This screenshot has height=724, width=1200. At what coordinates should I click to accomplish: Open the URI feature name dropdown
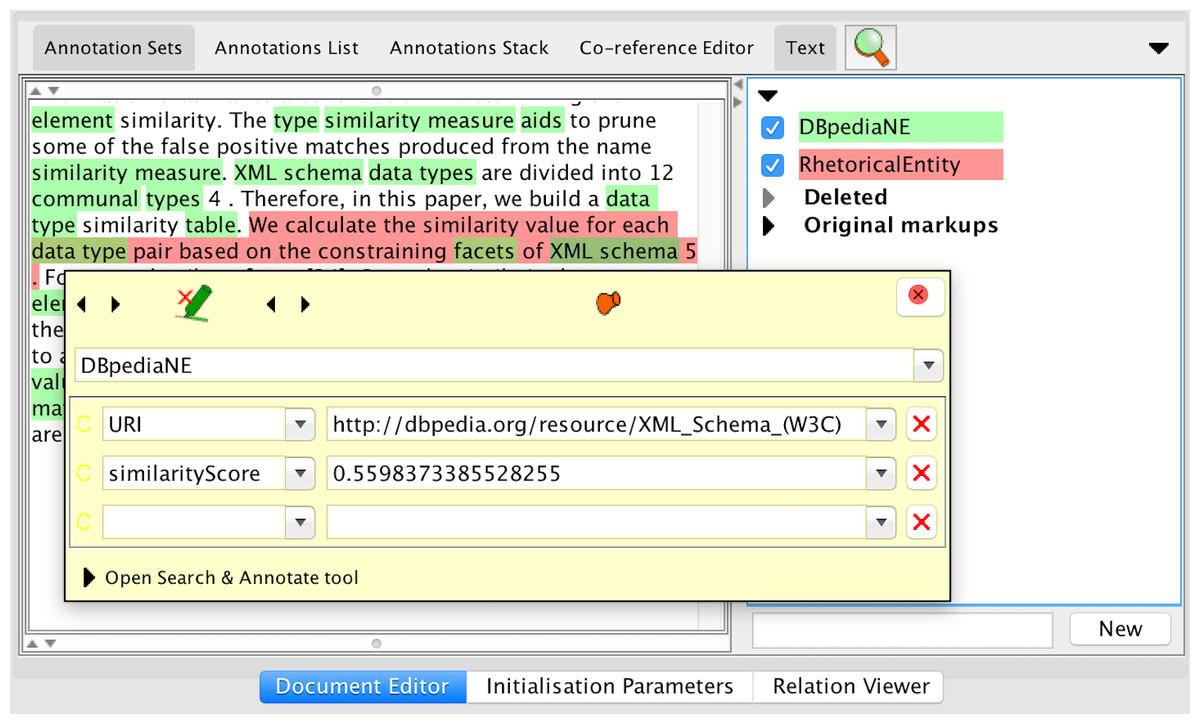tap(300, 424)
